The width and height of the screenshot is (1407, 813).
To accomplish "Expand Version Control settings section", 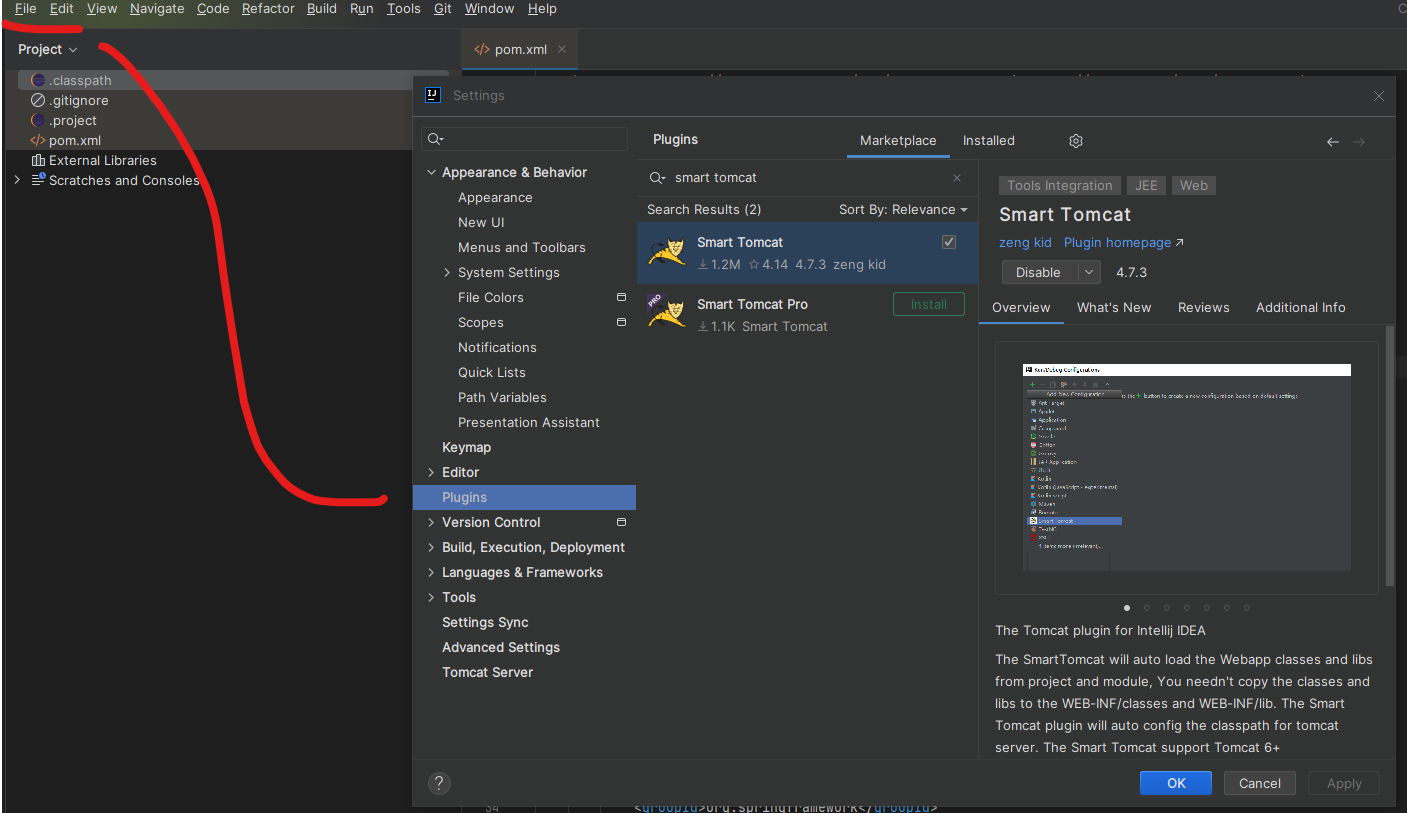I will [x=432, y=522].
